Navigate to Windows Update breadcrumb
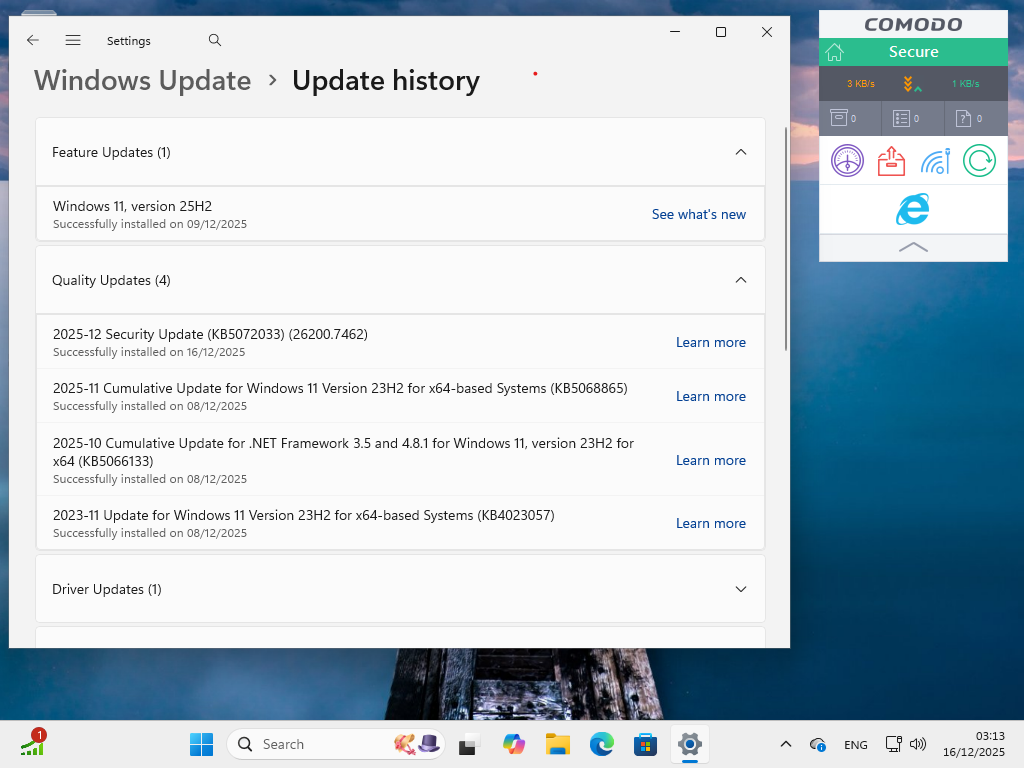The height and width of the screenshot is (768, 1024). [142, 80]
